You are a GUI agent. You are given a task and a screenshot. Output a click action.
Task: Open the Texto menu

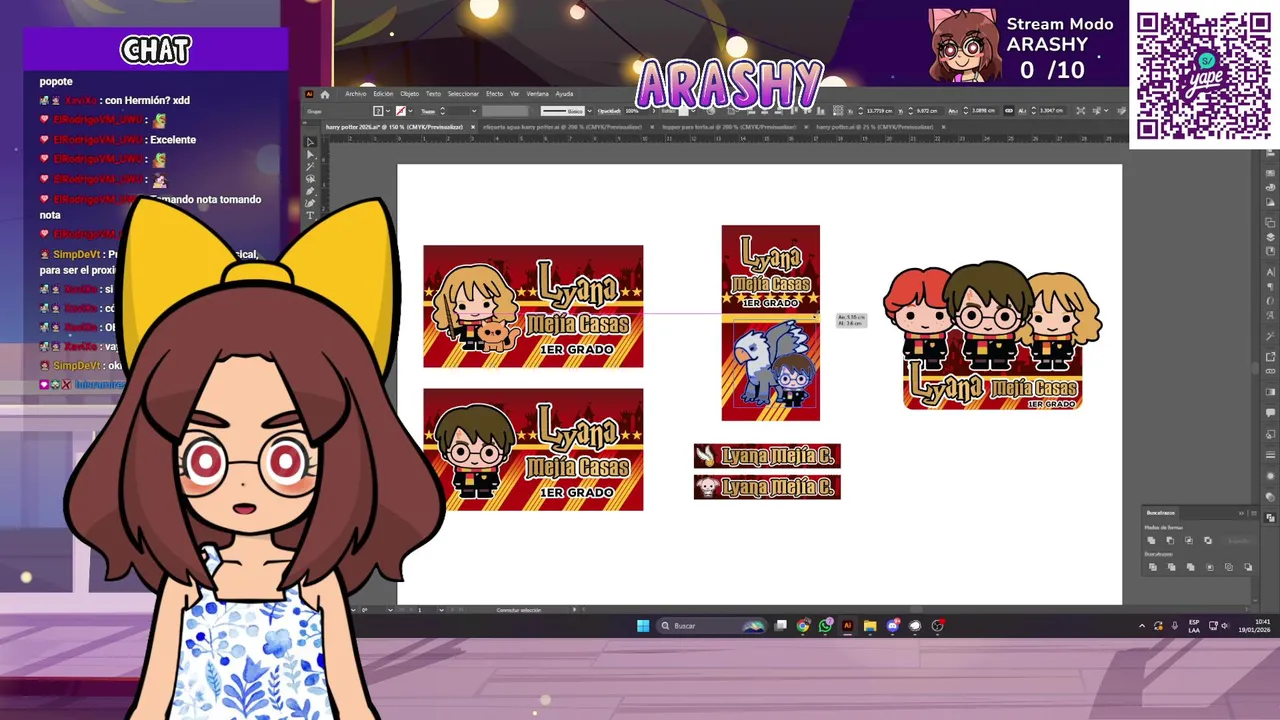[x=434, y=94]
